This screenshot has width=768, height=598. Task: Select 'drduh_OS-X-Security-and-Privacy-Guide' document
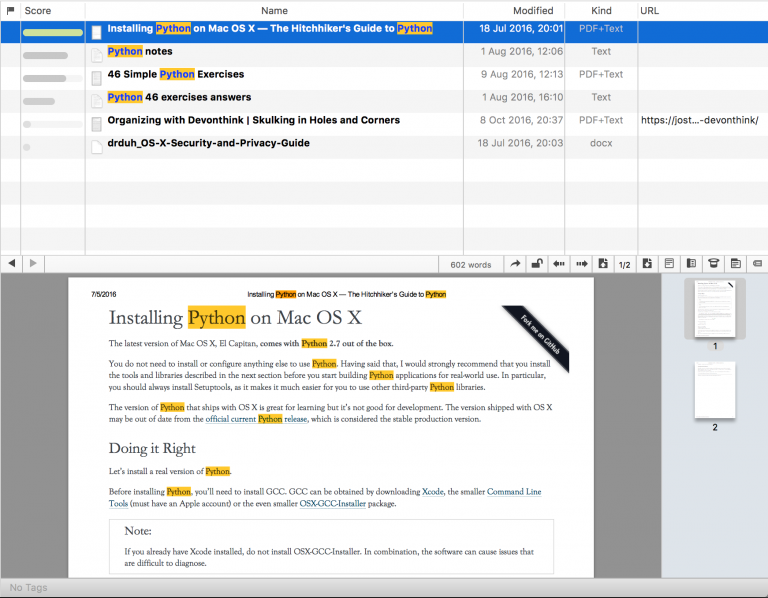(208, 143)
